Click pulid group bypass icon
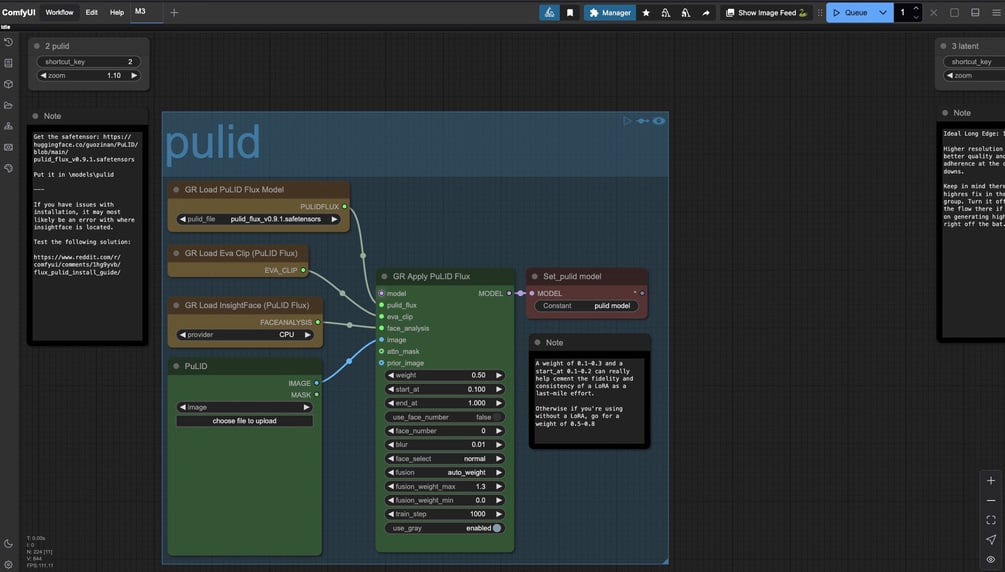This screenshot has width=1005, height=572. pos(642,121)
